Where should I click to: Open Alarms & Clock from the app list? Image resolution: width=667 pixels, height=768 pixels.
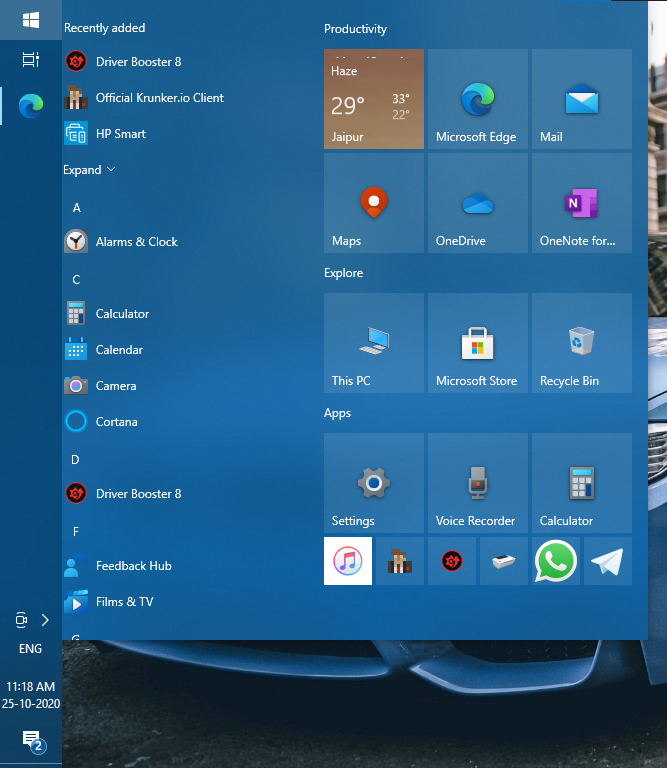[136, 242]
